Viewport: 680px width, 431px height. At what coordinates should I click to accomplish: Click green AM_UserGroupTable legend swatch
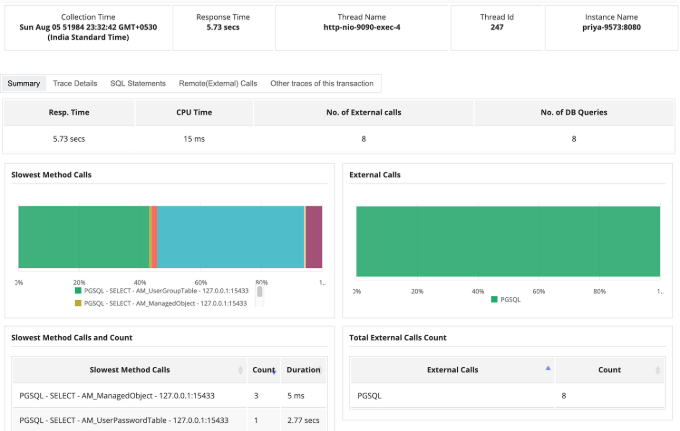tap(78, 290)
